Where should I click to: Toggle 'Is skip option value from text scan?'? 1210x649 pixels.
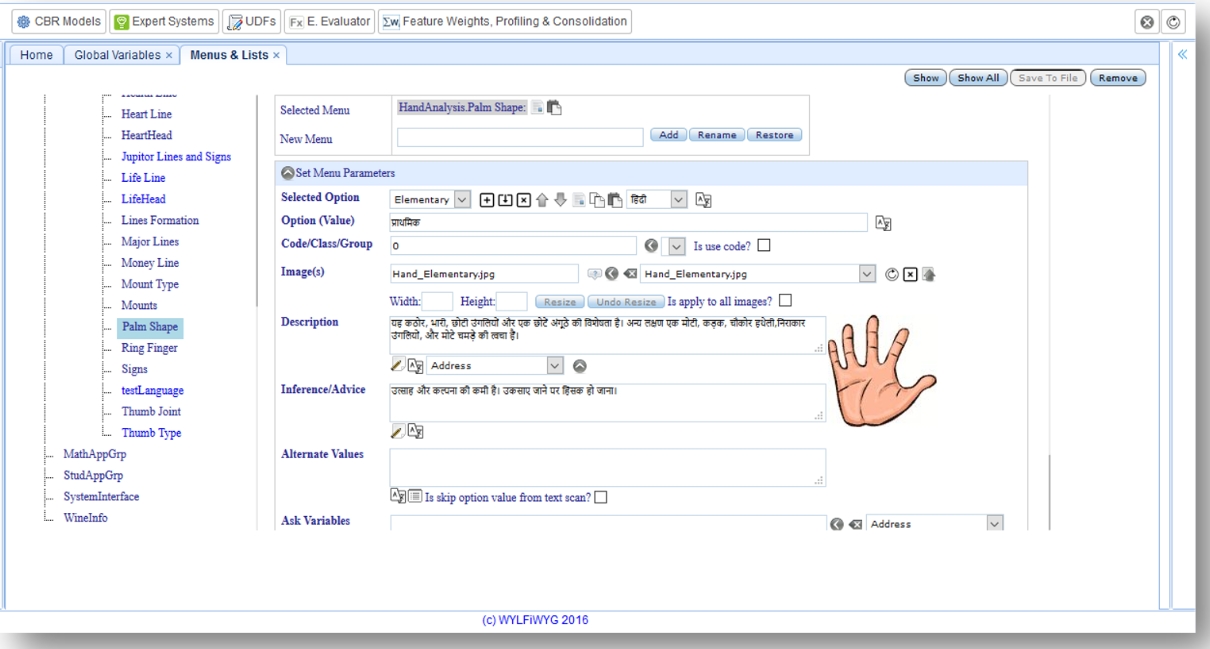point(601,497)
